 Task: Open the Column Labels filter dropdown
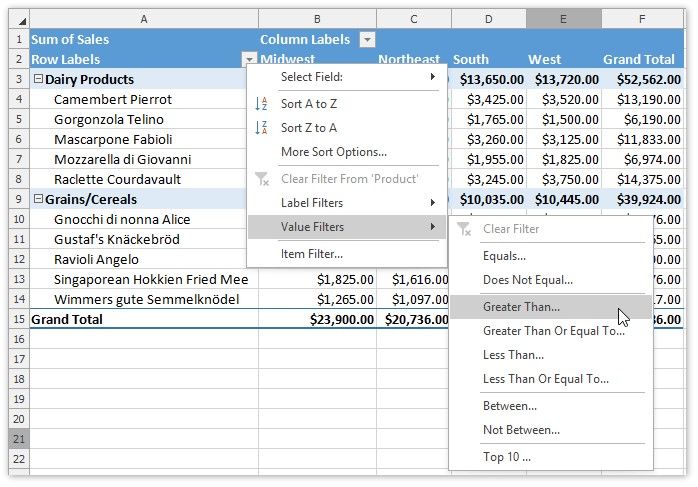pos(367,40)
